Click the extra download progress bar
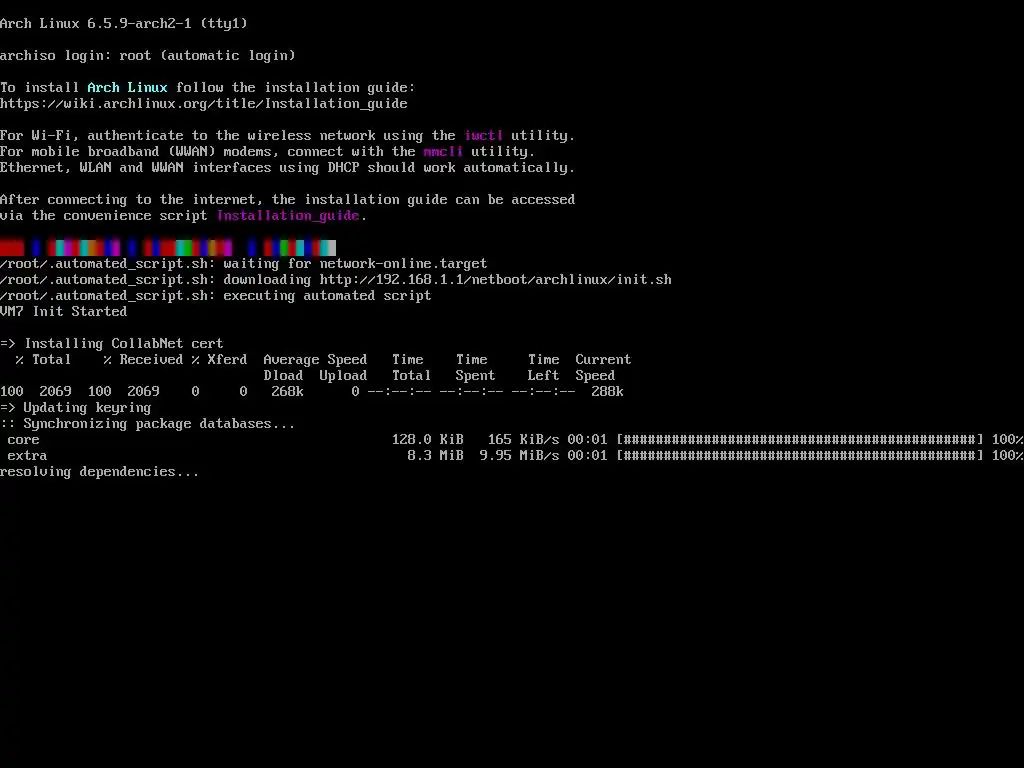Screen dimensions: 1024x768 pos(800,456)
